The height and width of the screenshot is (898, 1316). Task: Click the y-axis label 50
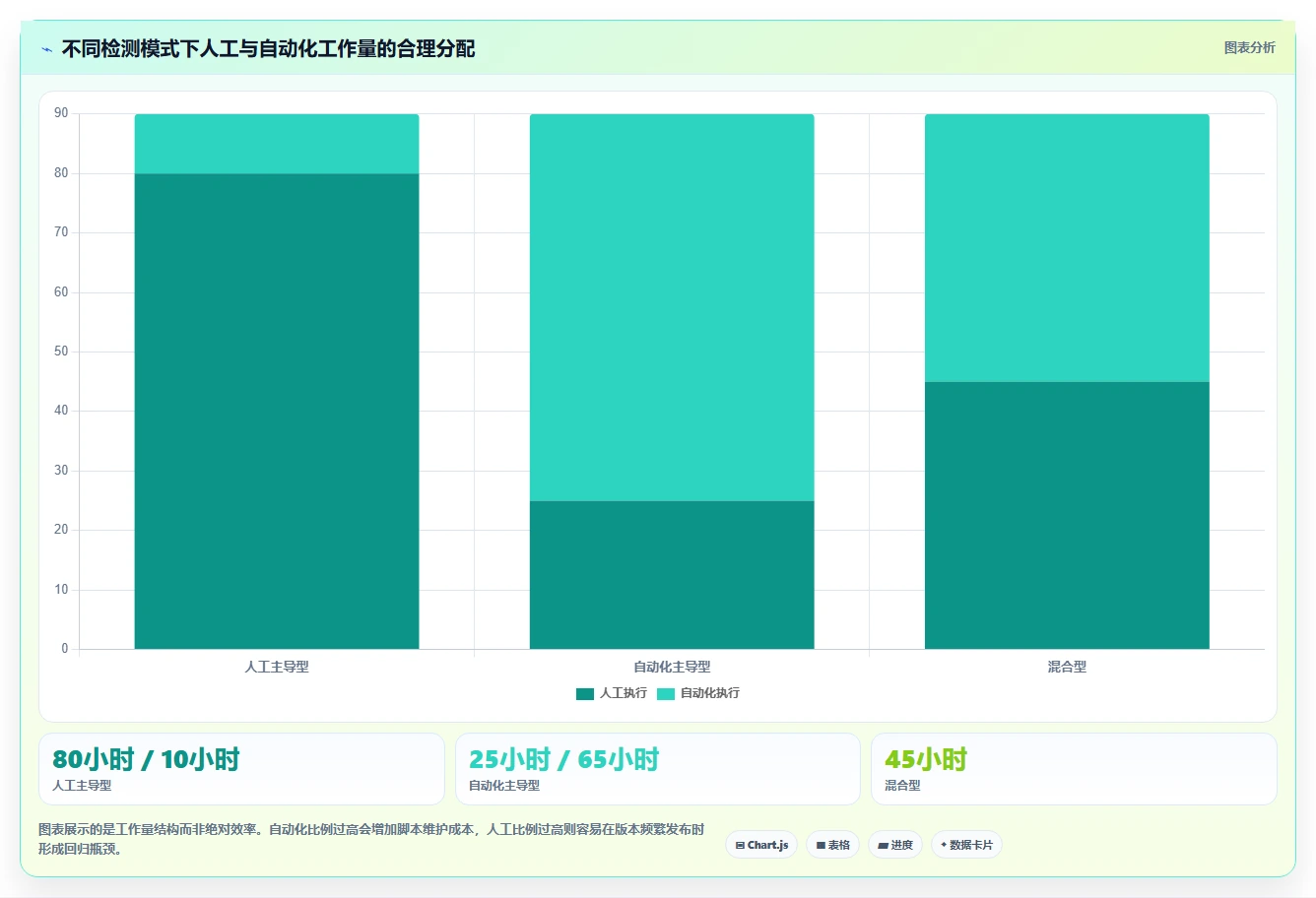(x=61, y=352)
